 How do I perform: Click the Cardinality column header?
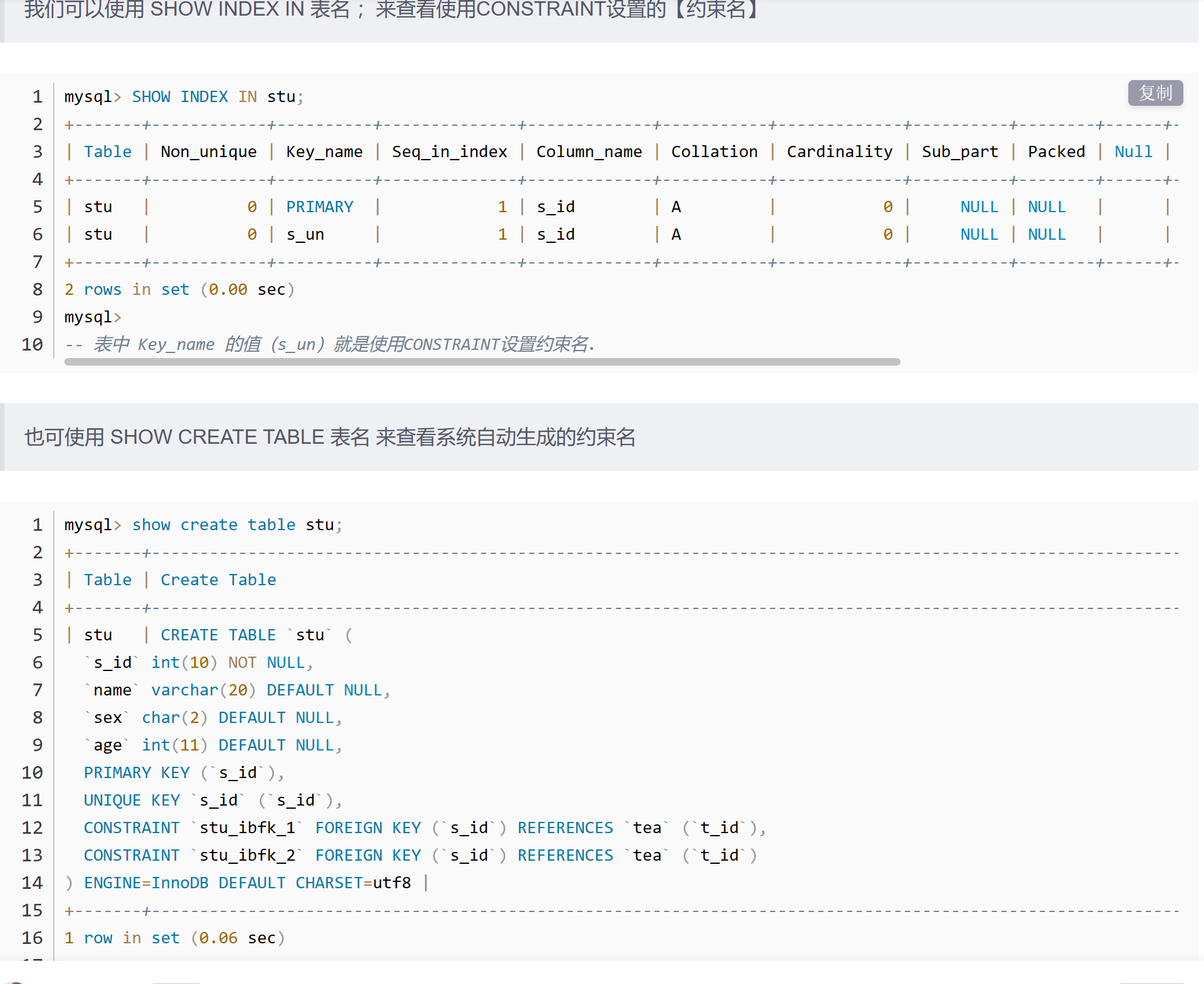839,152
